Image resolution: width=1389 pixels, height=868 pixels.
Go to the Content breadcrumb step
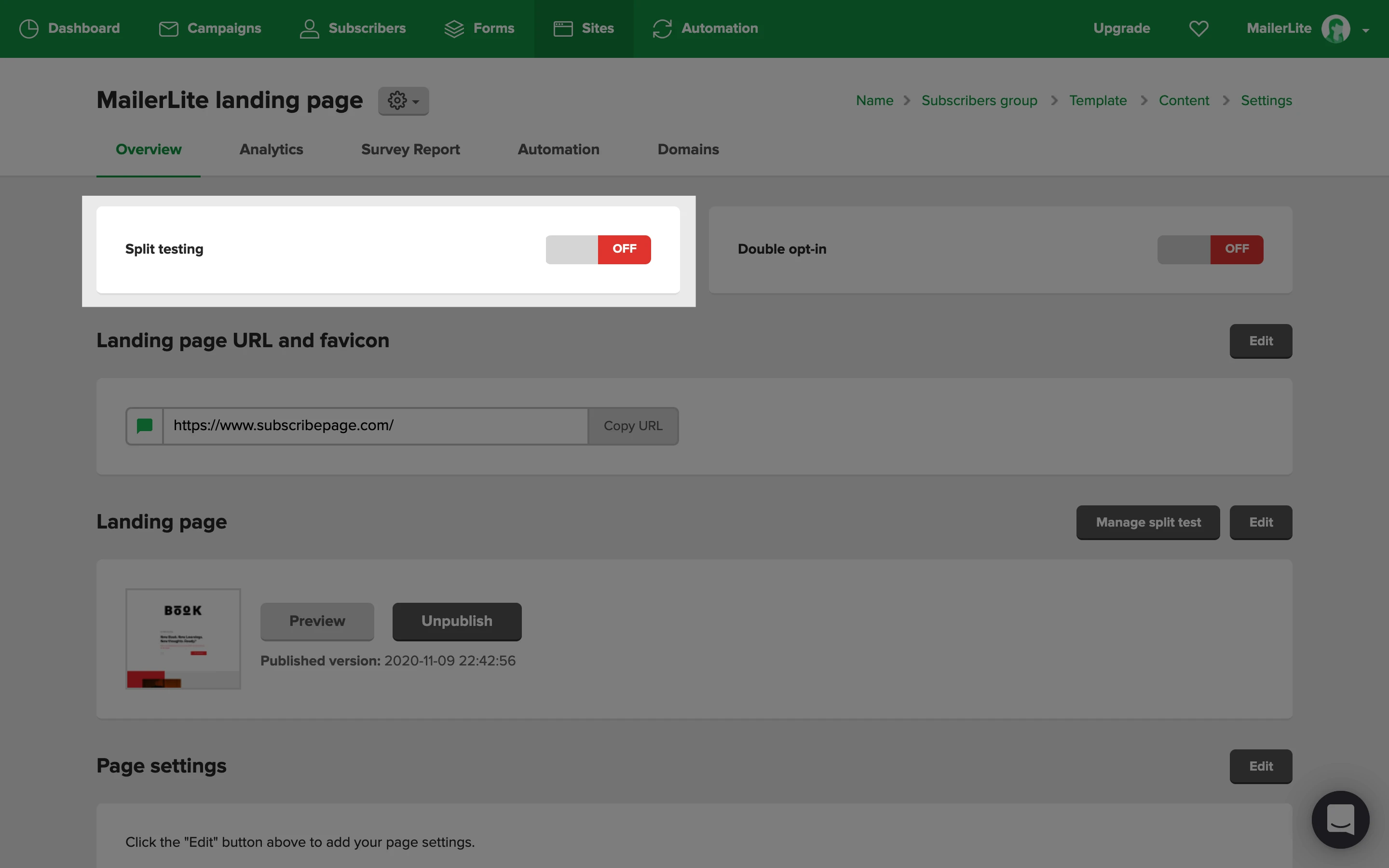pos(1184,100)
